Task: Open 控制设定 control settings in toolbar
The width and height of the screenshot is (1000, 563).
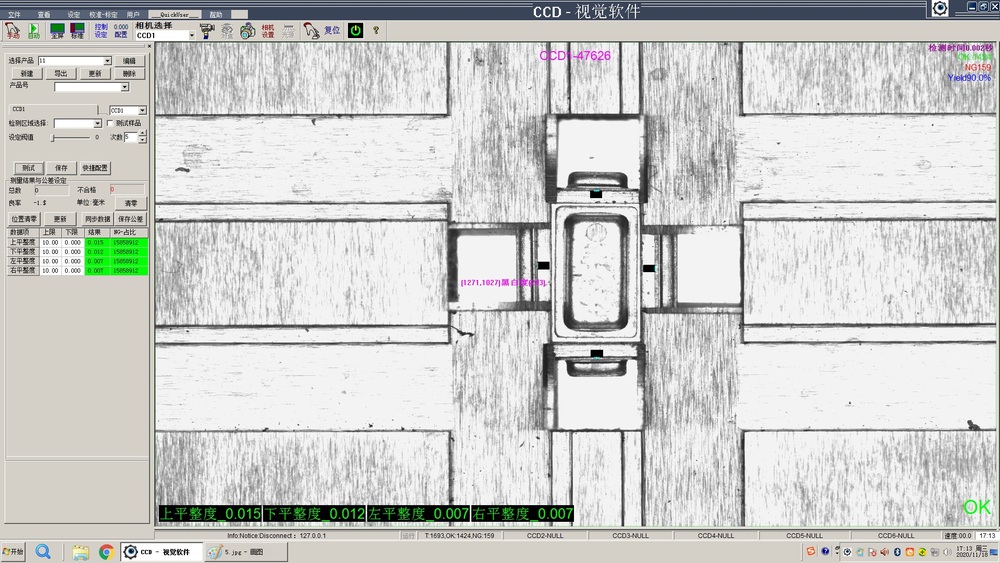Action: 101,31
